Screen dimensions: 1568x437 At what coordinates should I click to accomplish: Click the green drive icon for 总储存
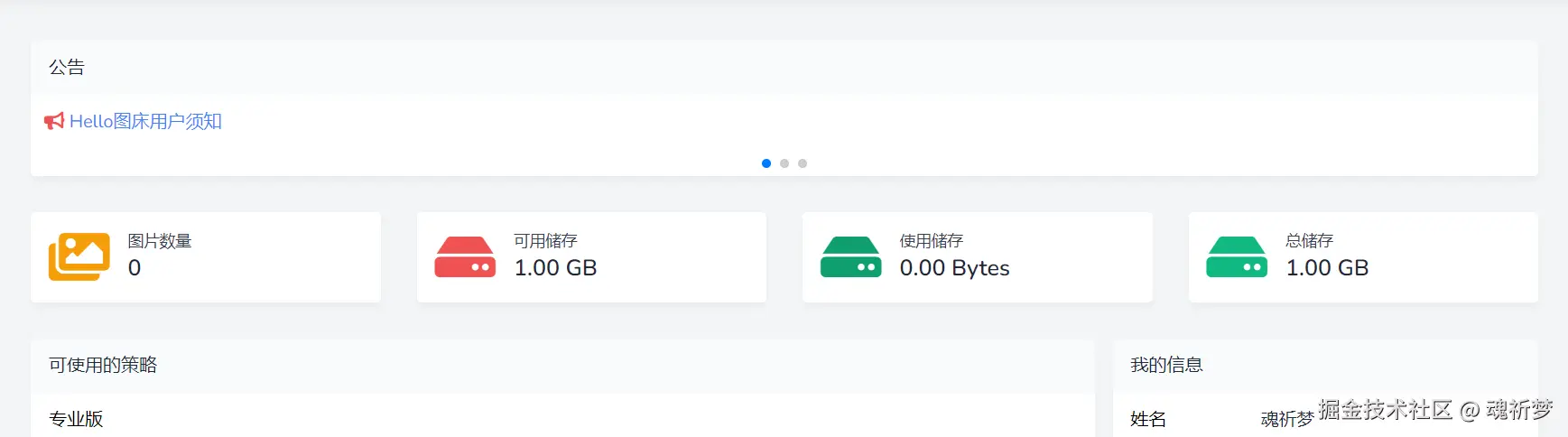pyautogui.click(x=1237, y=256)
